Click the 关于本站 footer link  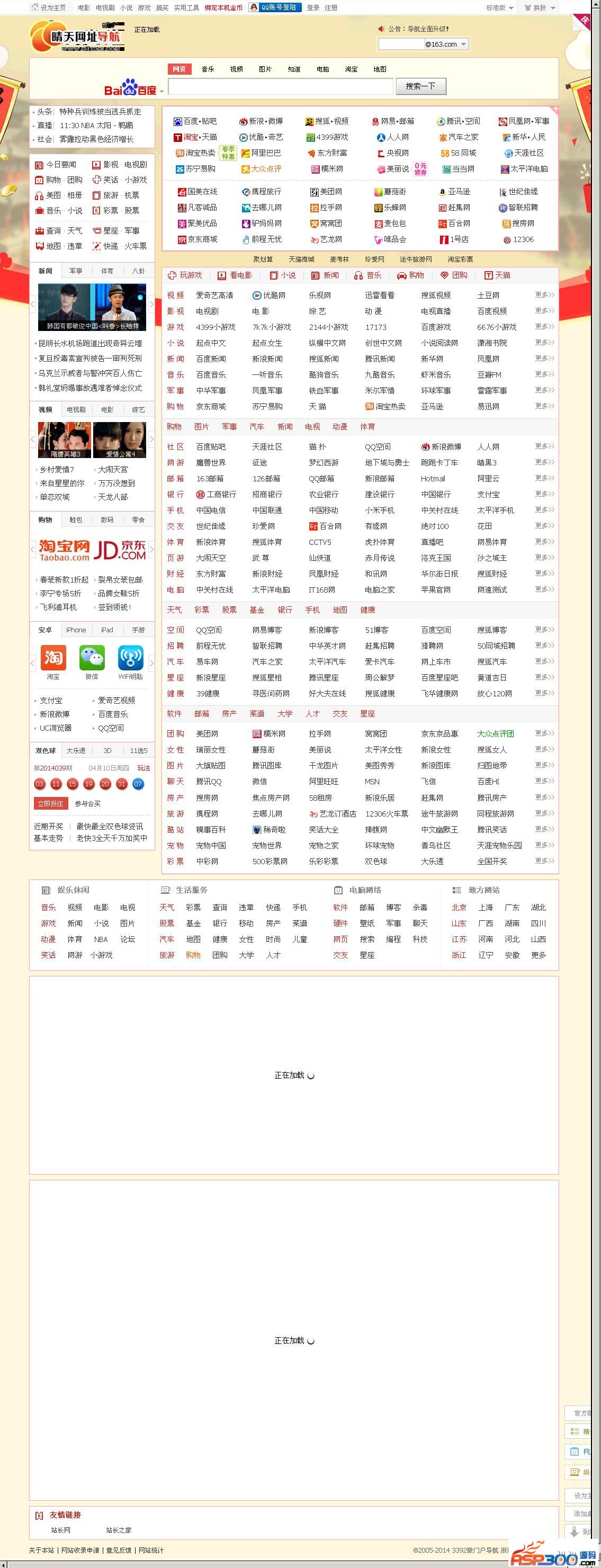coord(41,1550)
